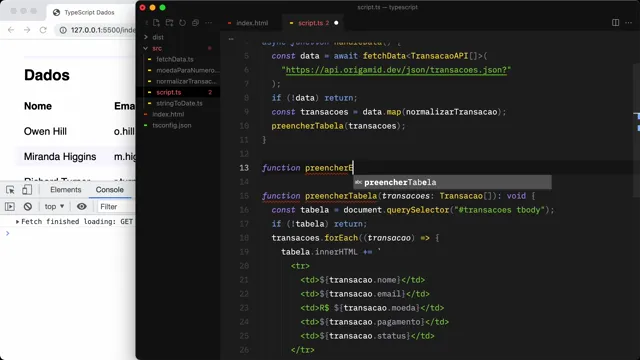Switch to Console tab in DevTools
Image resolution: width=640 pixels, height=360 pixels.
(x=109, y=190)
